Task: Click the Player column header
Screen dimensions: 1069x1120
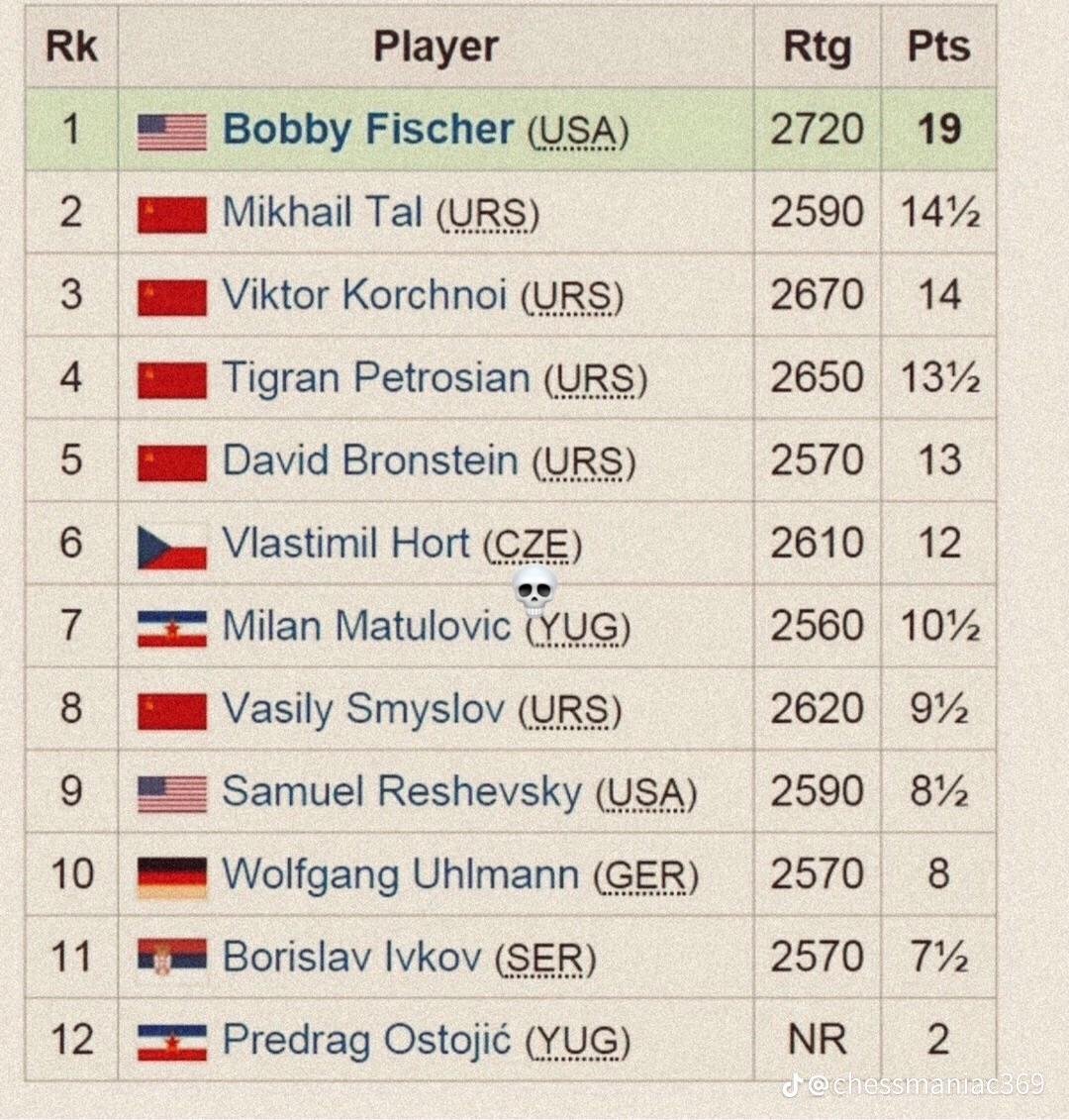Action: coord(436,47)
